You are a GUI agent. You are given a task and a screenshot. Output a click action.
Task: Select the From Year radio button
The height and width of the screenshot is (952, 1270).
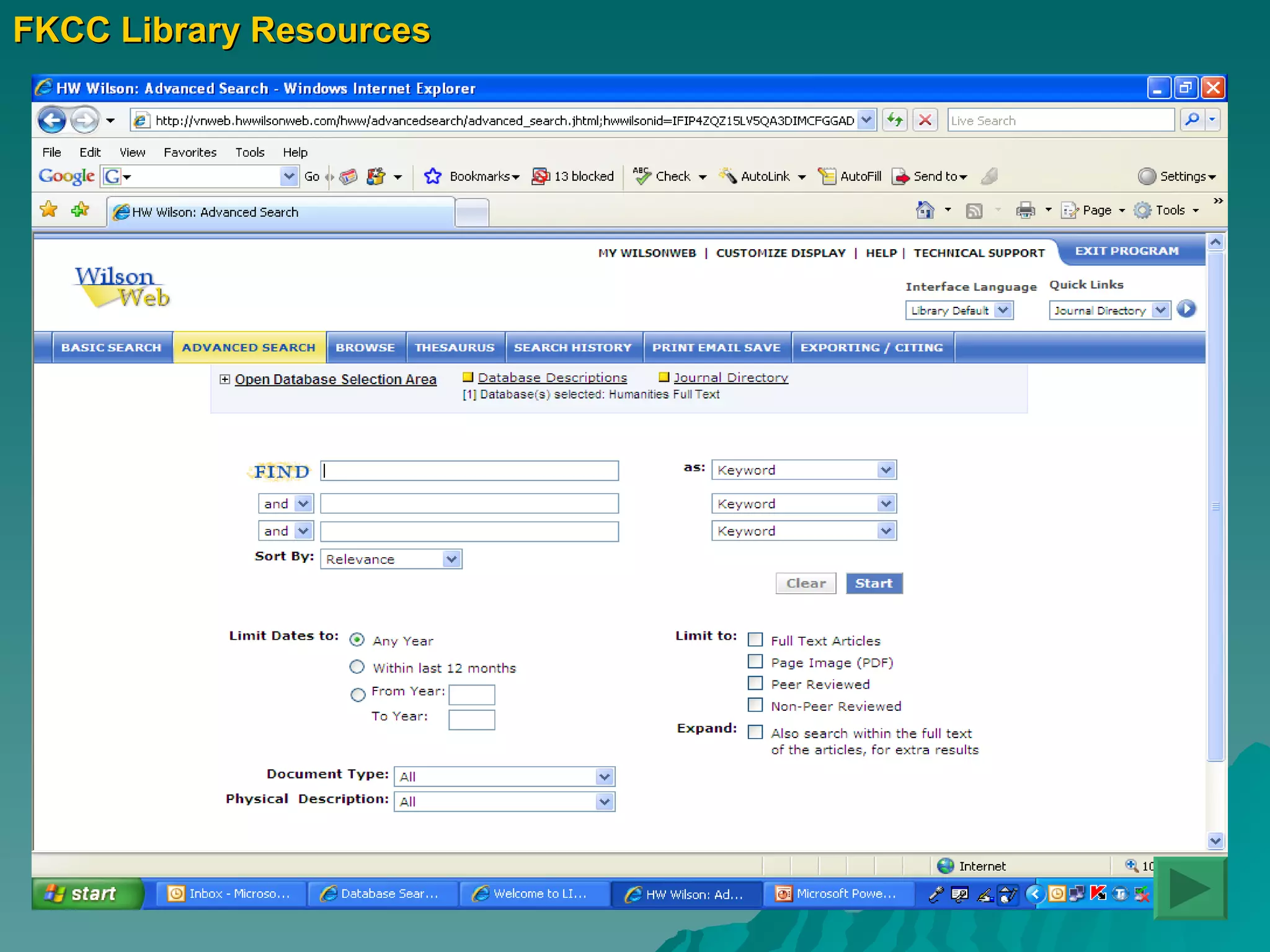click(x=358, y=695)
